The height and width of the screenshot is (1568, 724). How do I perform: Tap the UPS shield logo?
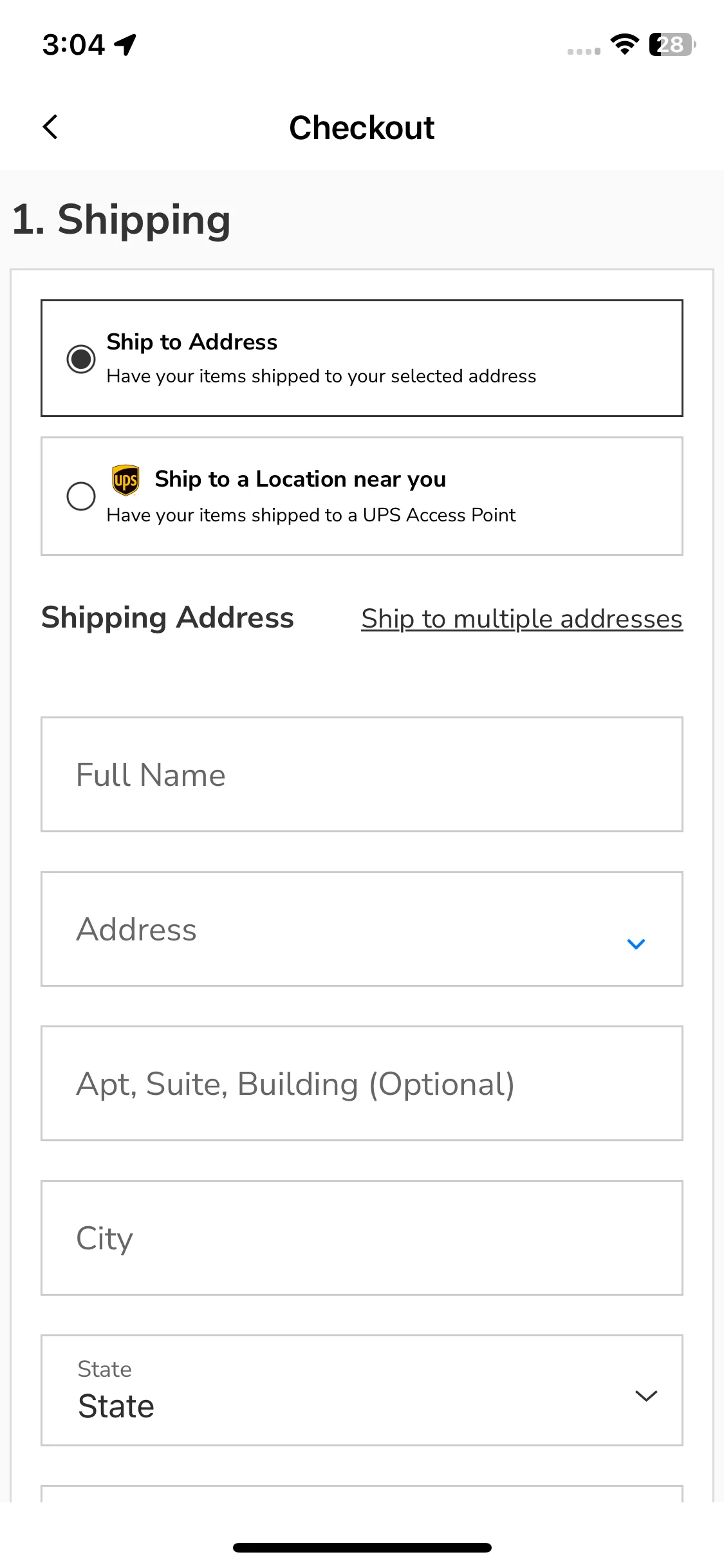coord(125,480)
